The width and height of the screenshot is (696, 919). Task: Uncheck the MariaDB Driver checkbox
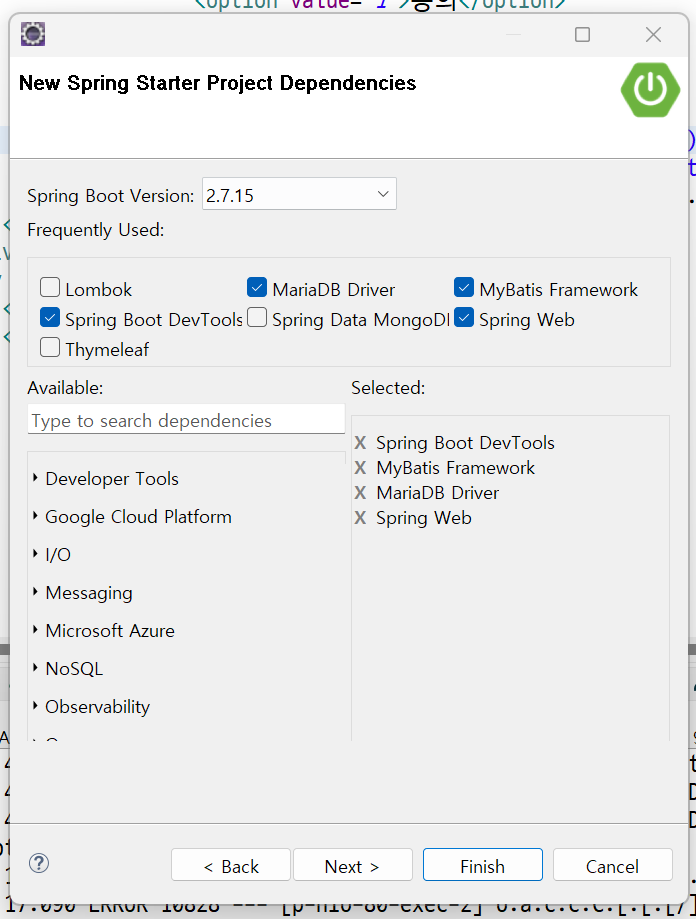pos(257,288)
